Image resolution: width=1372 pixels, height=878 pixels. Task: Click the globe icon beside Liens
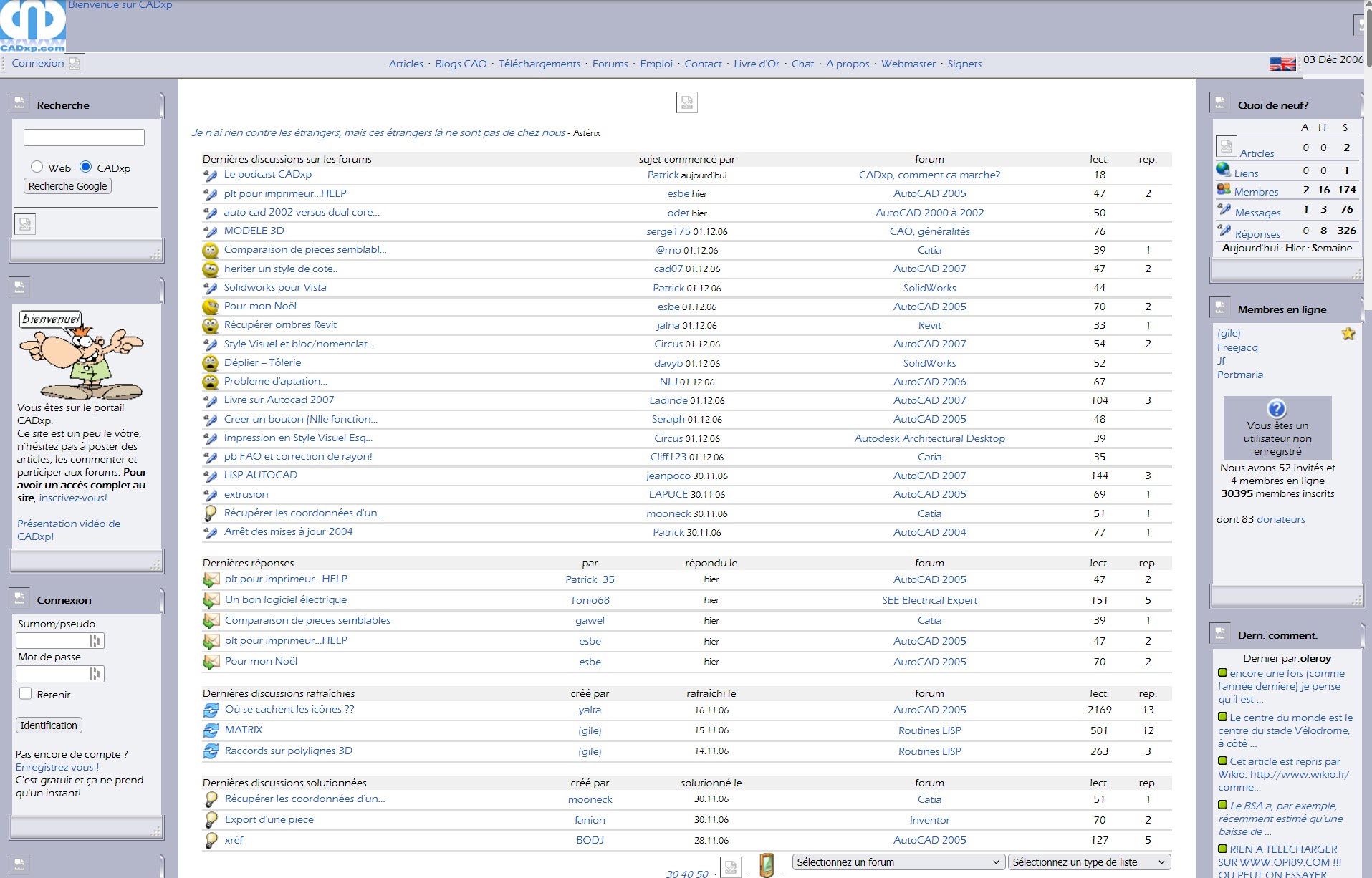point(1224,170)
